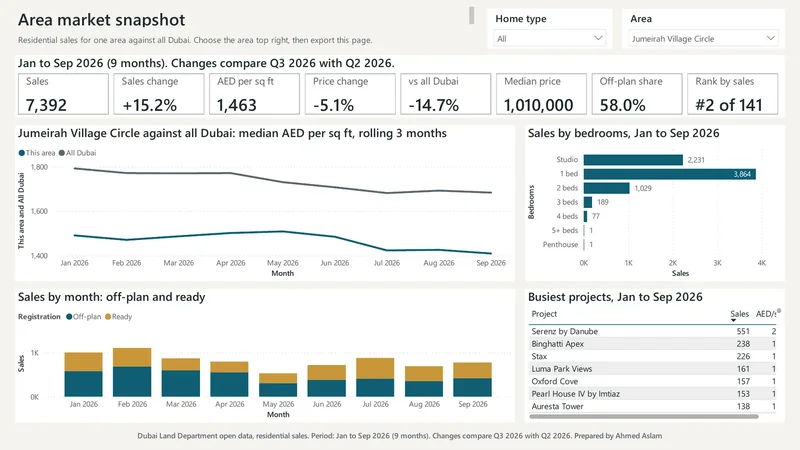This screenshot has height=450, width=800.
Task: Click the Sales by bedrooms chart title
Action: pos(623,133)
